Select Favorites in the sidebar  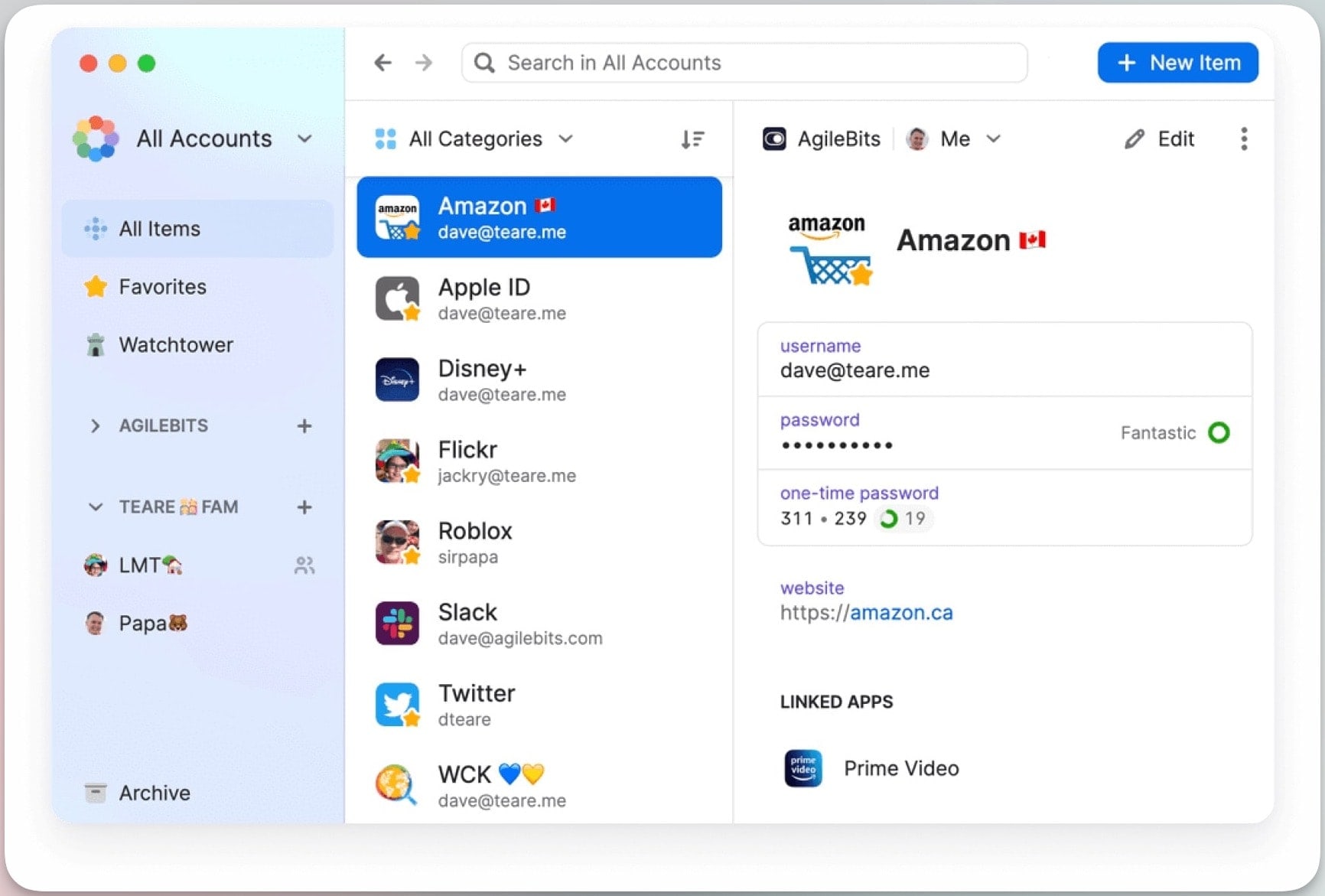(162, 287)
